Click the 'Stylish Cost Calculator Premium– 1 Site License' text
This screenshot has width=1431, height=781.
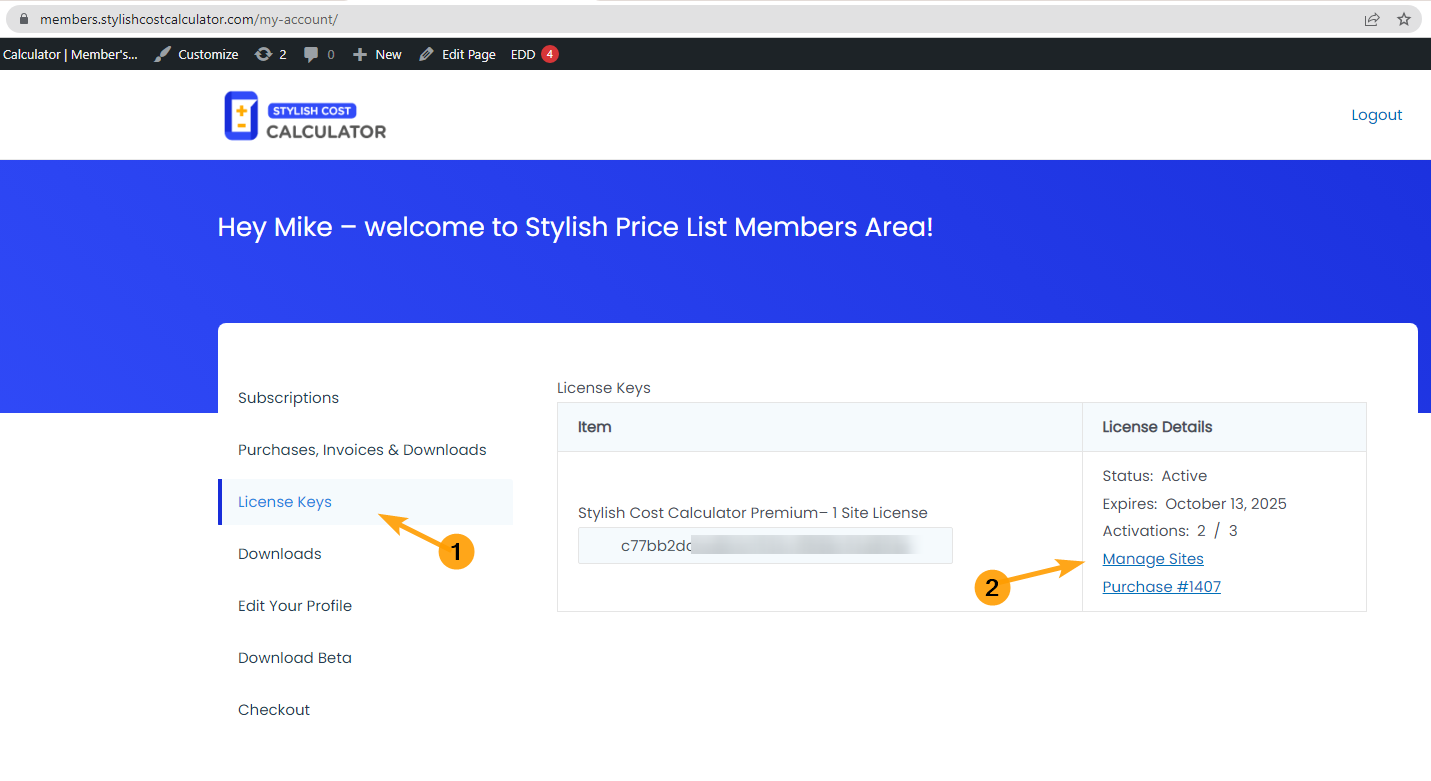(753, 513)
